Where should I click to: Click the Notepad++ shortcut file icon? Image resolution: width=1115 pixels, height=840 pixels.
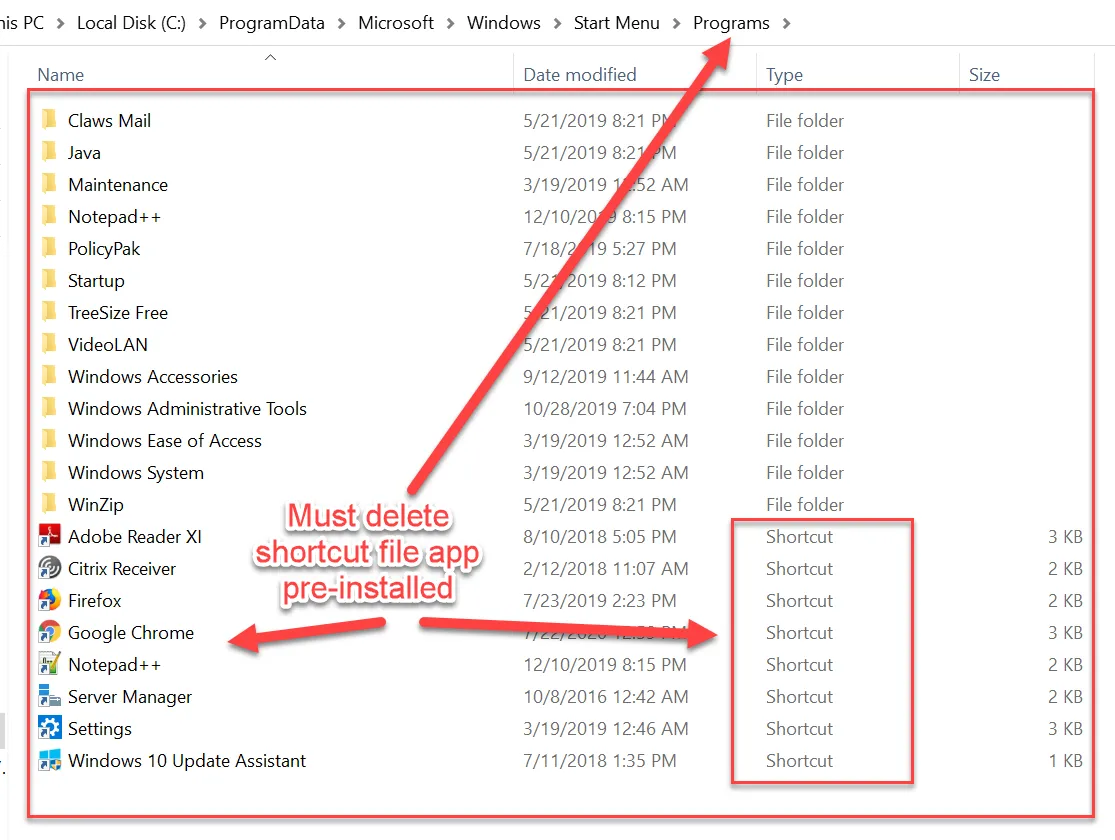(49, 665)
